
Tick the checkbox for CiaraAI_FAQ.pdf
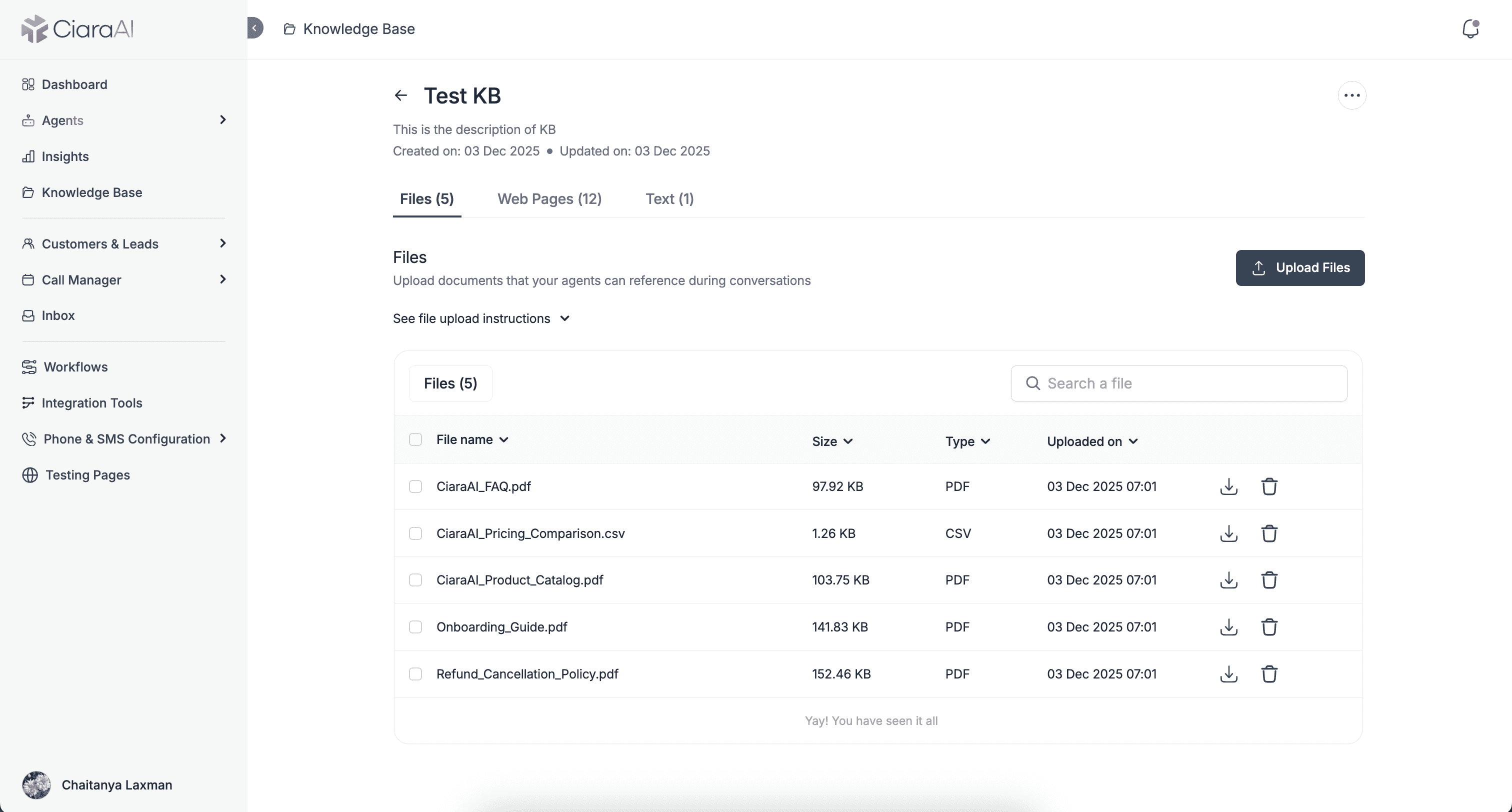(415, 486)
